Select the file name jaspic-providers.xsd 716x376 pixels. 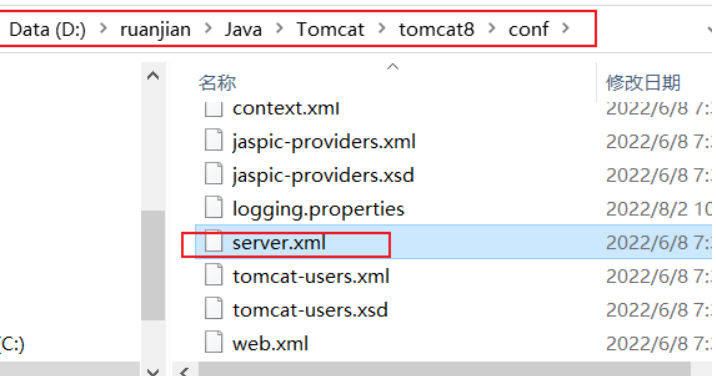tap(323, 175)
